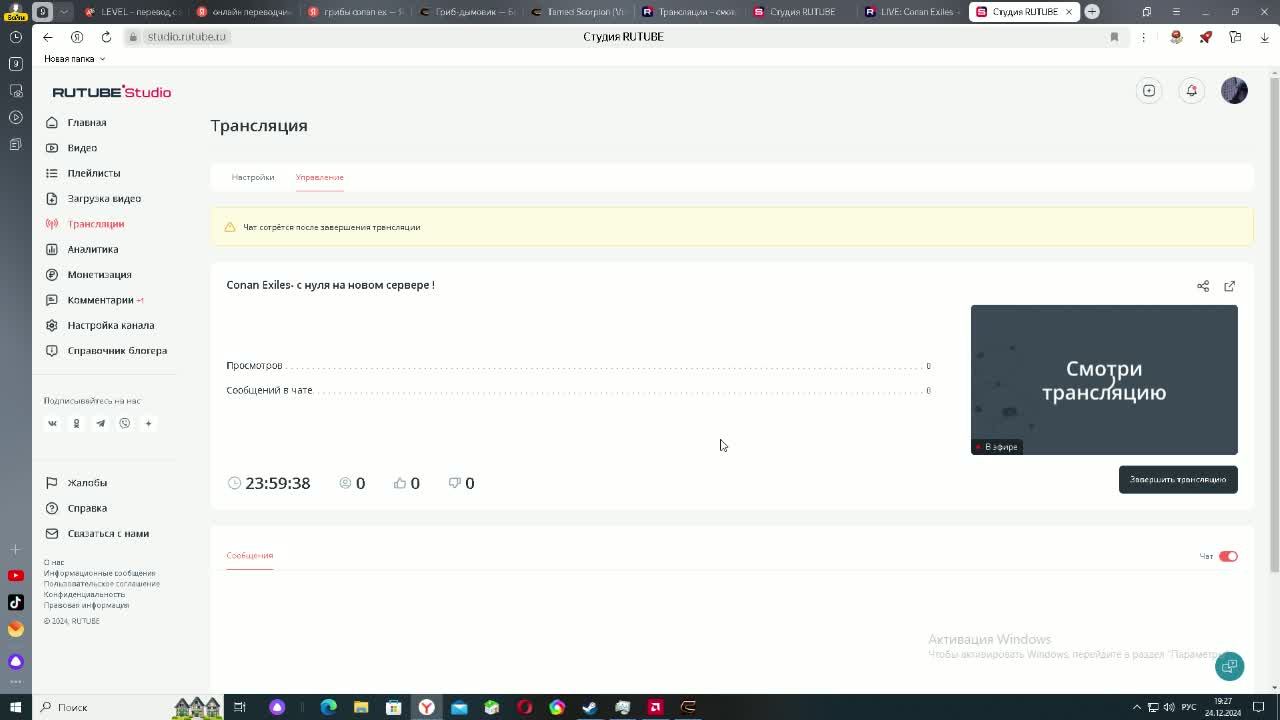
Task: Click the Viber social icon
Action: tap(124, 423)
